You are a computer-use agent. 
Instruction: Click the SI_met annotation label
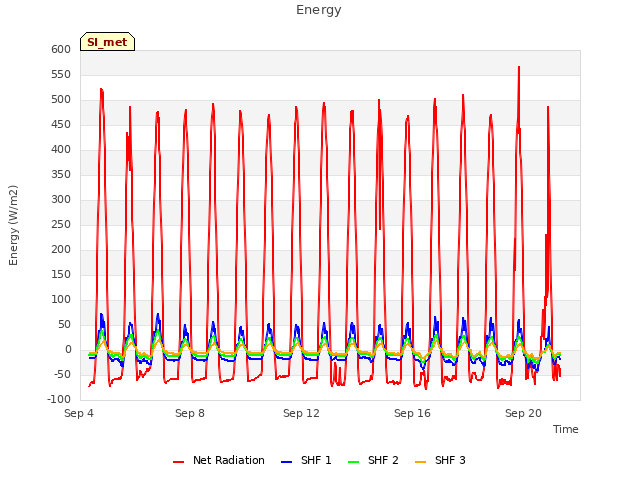click(x=107, y=42)
